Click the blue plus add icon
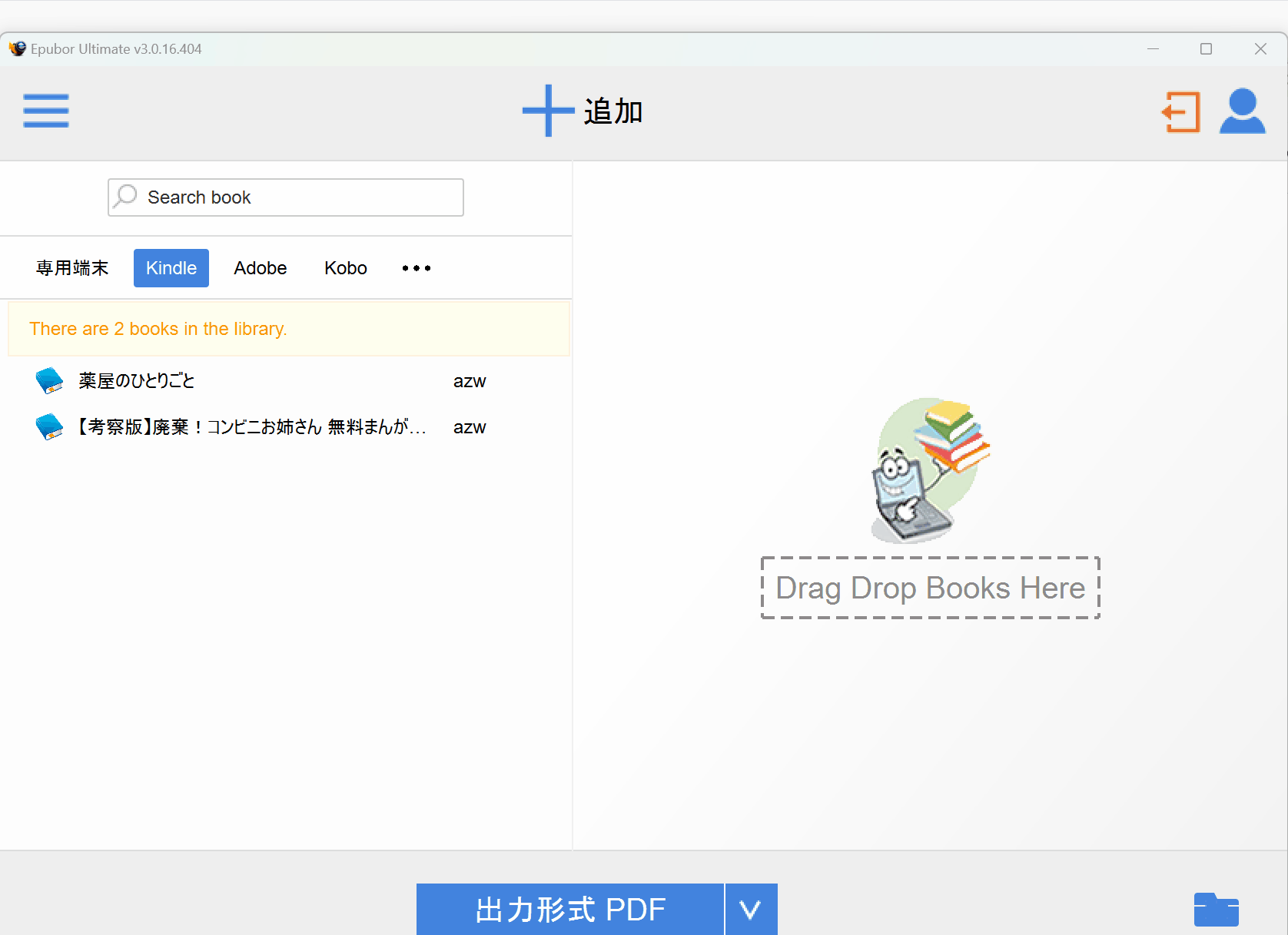Image resolution: width=1288 pixels, height=935 pixels. click(x=548, y=111)
